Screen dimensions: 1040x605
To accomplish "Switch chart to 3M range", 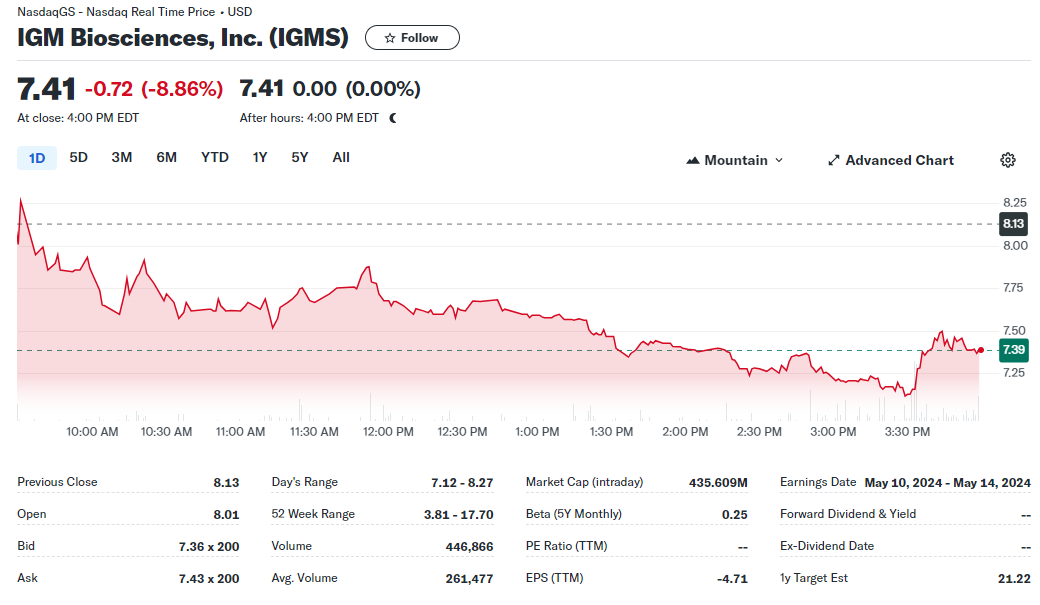I will click(122, 157).
